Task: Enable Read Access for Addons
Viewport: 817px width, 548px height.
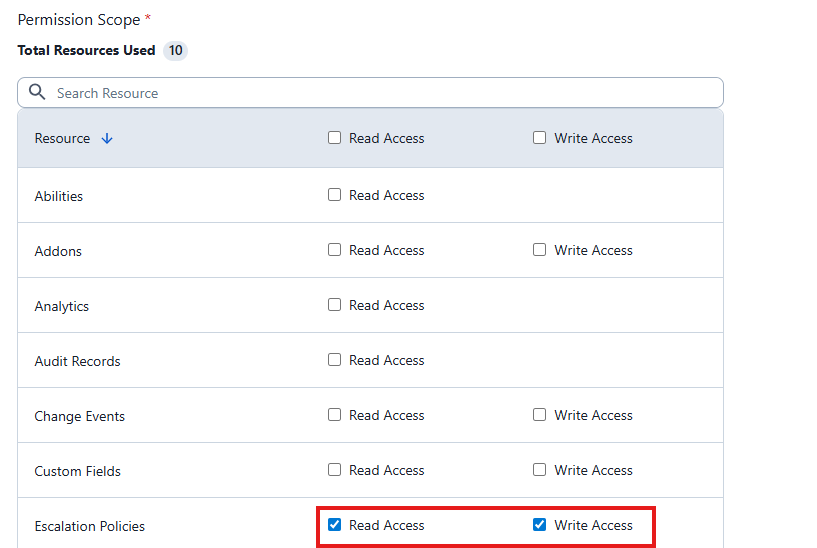Action: (335, 250)
